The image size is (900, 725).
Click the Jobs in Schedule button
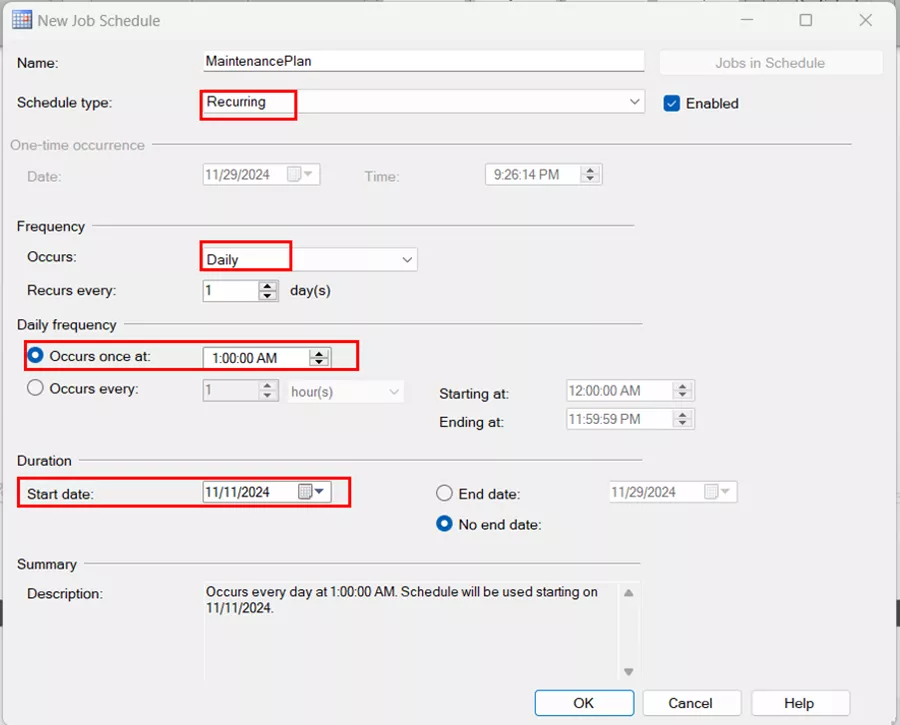point(770,63)
